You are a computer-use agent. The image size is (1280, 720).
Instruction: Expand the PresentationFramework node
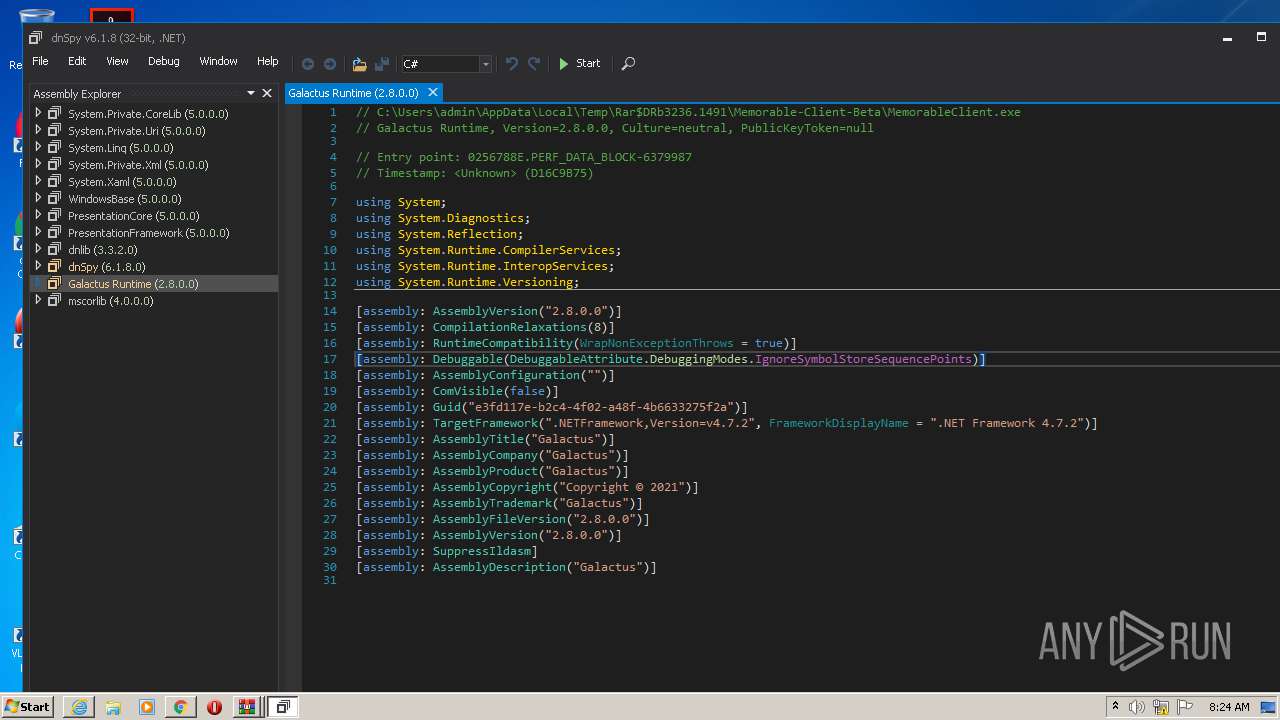coord(38,232)
